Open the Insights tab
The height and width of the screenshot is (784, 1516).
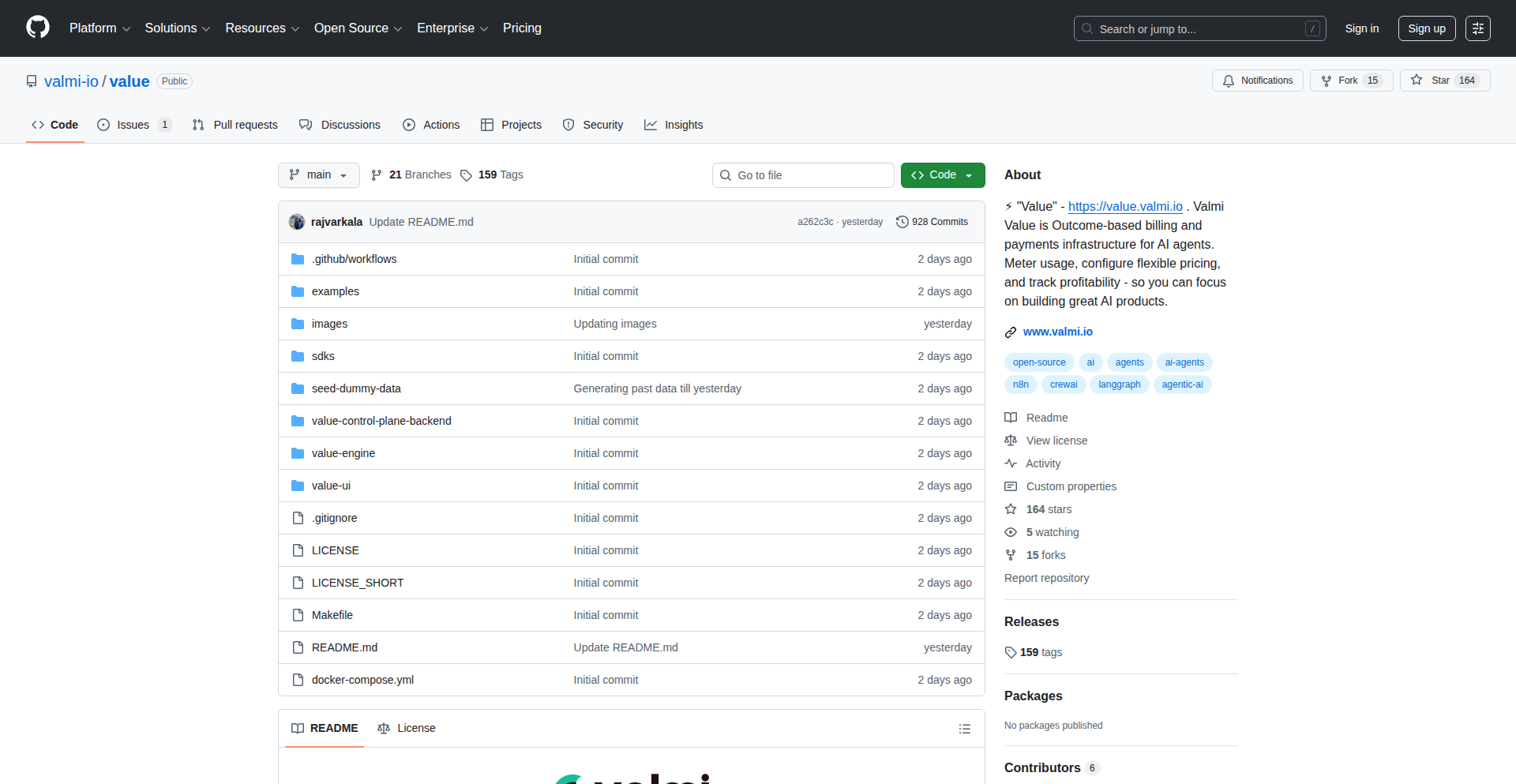pos(674,125)
